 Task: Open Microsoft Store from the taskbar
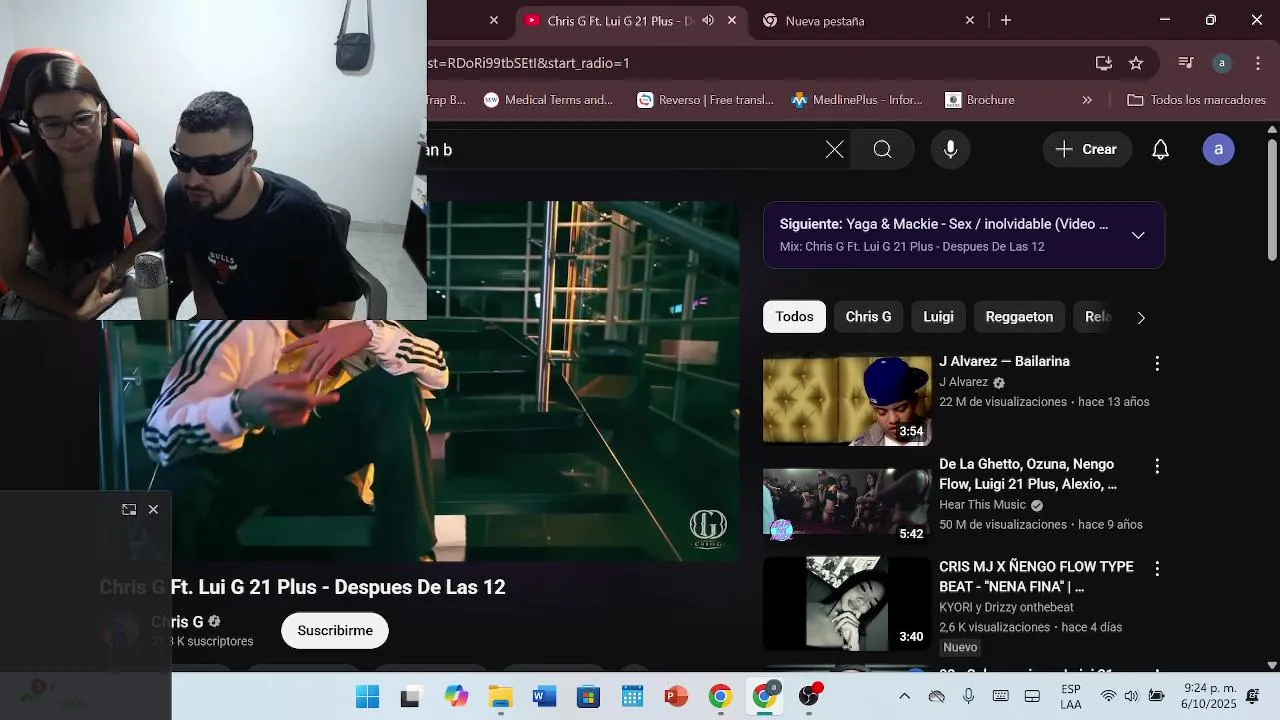click(588, 696)
